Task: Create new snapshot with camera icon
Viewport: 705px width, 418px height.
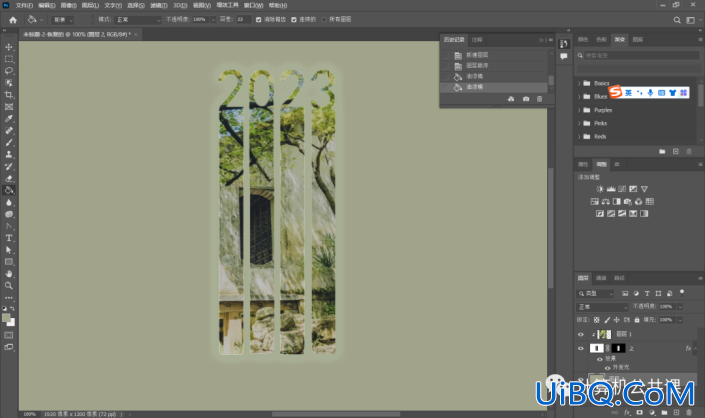Action: [526, 99]
